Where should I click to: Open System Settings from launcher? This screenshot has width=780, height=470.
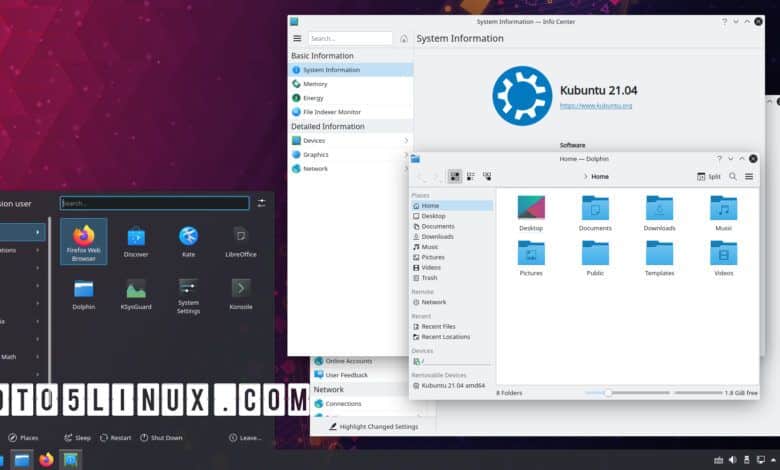189,296
